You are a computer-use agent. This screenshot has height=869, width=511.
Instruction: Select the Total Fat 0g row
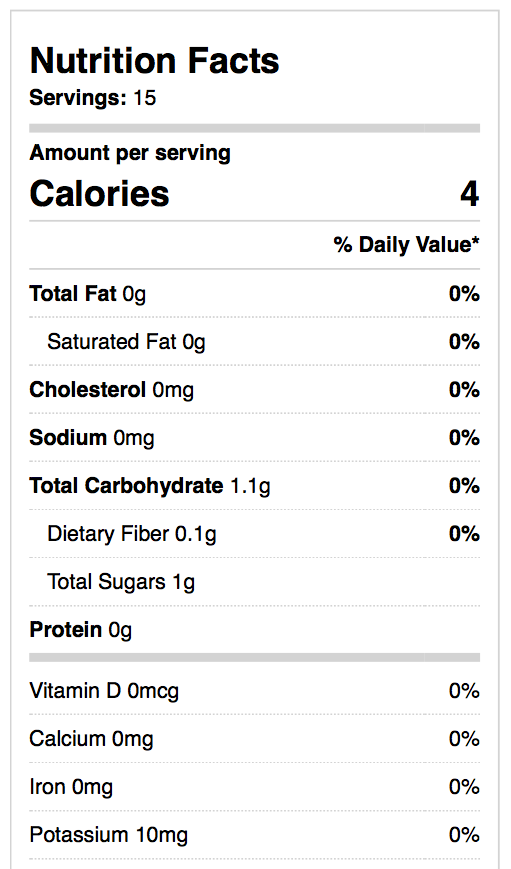tap(254, 294)
